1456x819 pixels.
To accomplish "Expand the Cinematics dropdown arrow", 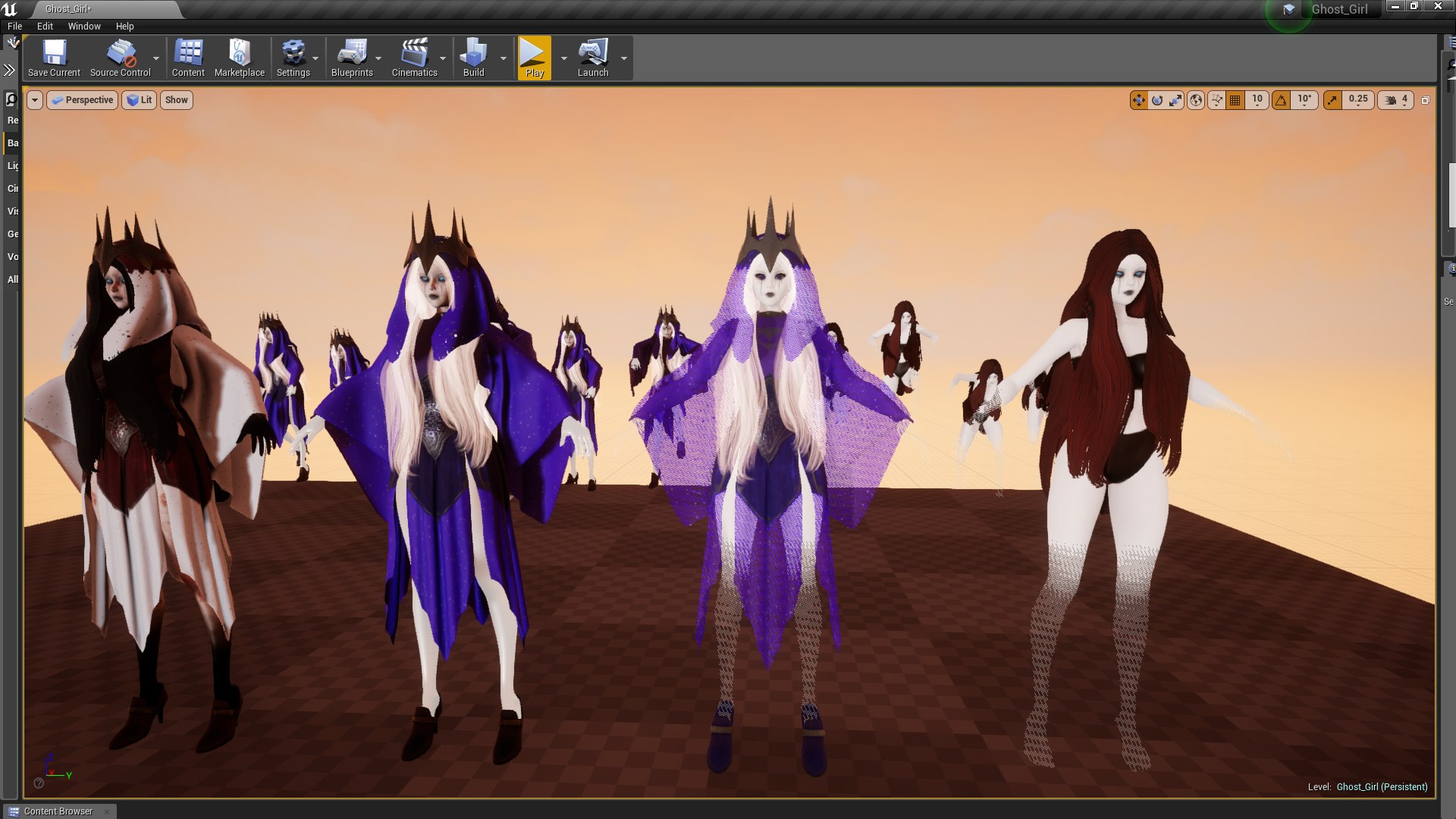I will point(443,58).
